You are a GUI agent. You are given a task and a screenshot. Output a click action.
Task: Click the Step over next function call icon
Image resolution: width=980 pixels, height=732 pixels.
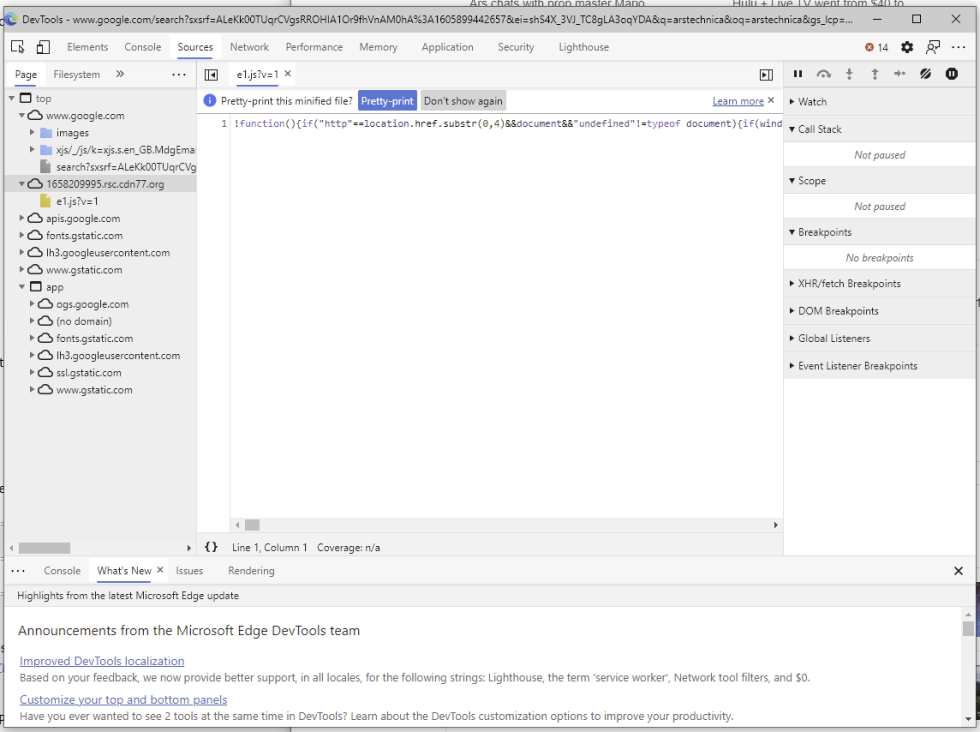tap(824, 73)
